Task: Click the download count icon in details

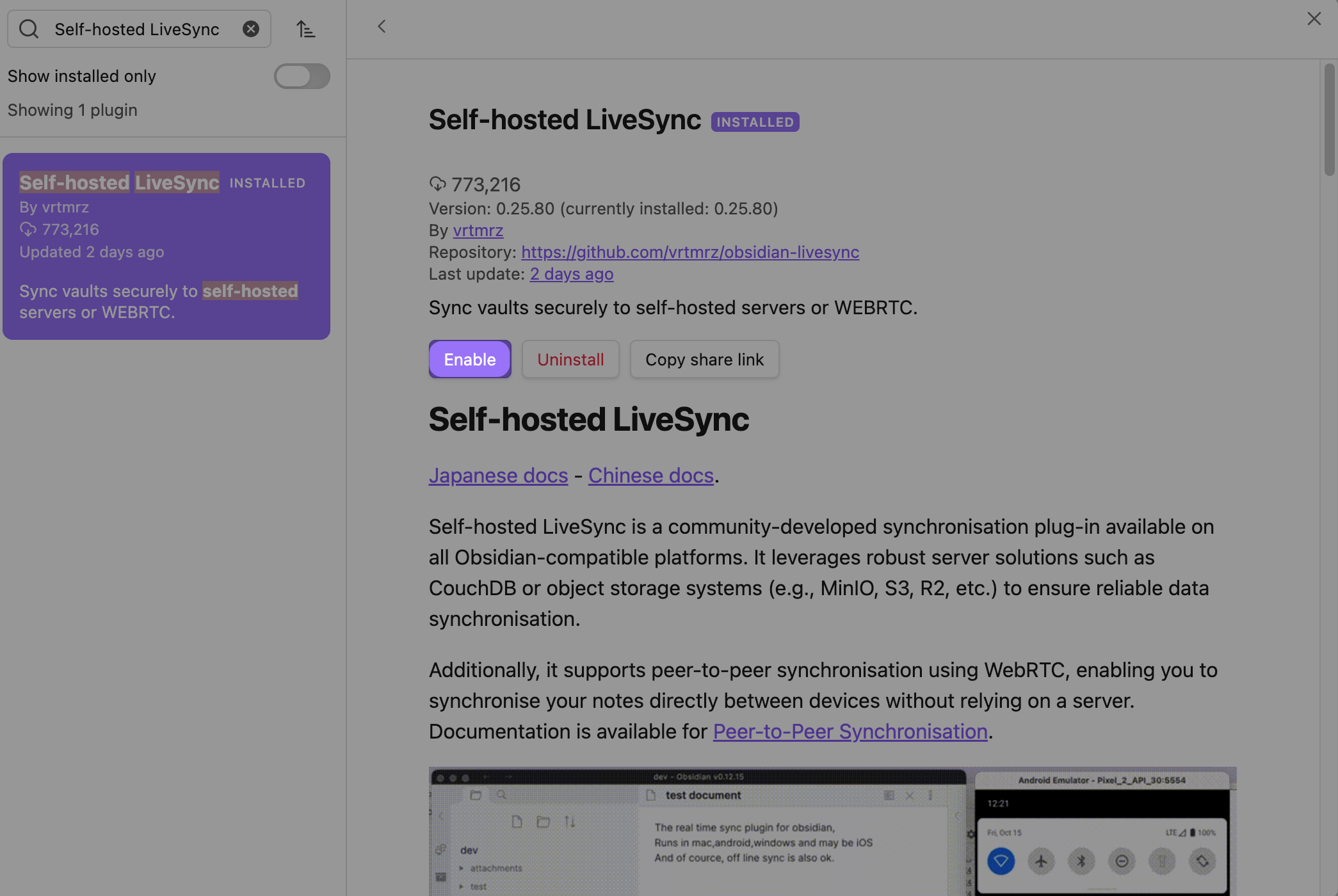Action: pyautogui.click(x=437, y=184)
